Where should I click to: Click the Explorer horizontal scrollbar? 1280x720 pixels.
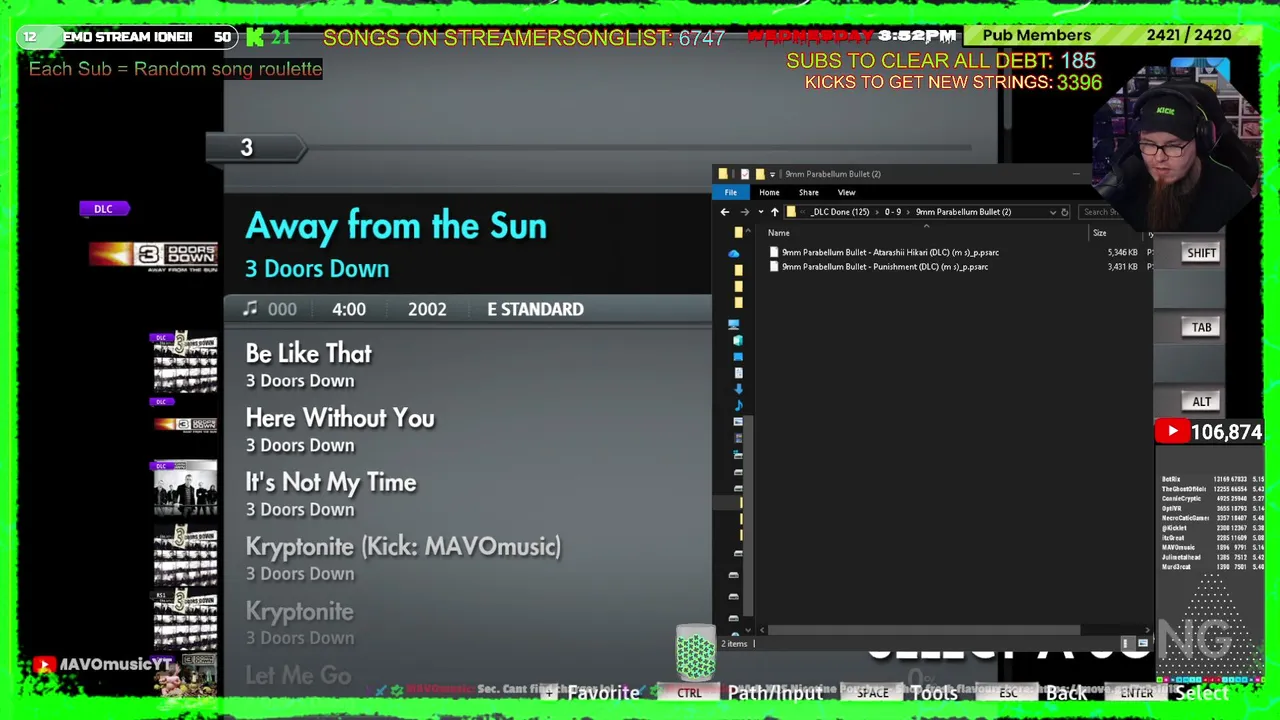[x=922, y=630]
